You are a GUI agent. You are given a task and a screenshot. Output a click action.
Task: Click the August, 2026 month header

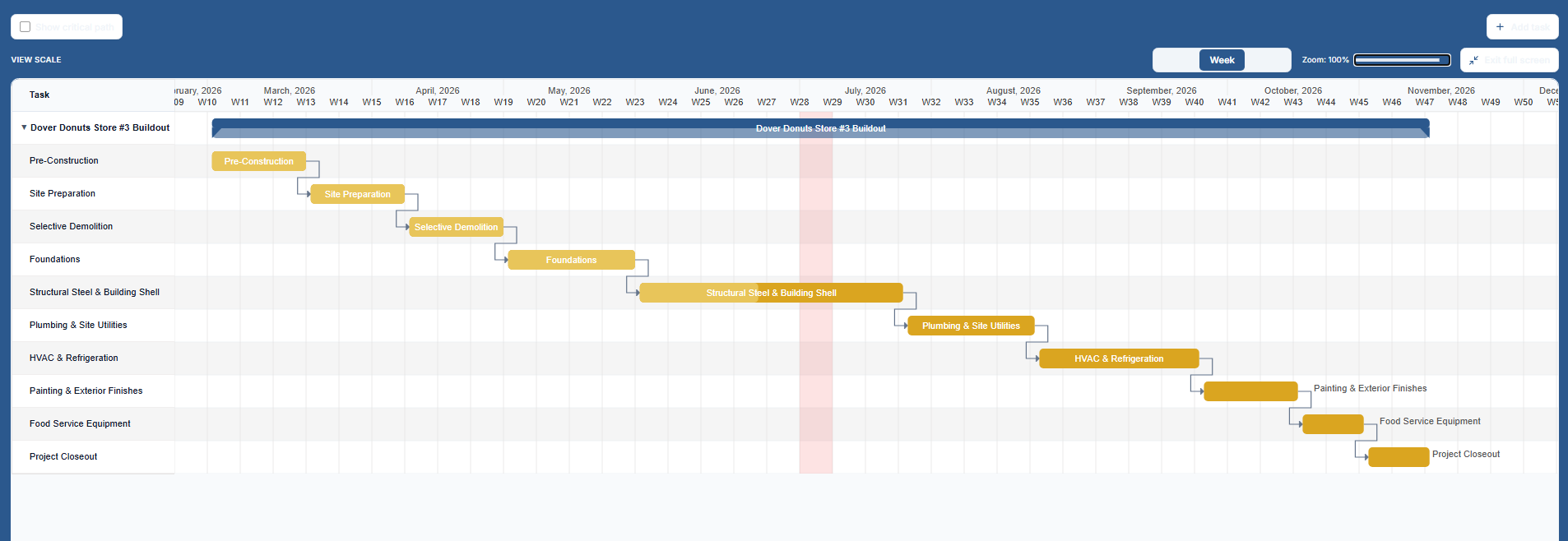pos(1014,90)
